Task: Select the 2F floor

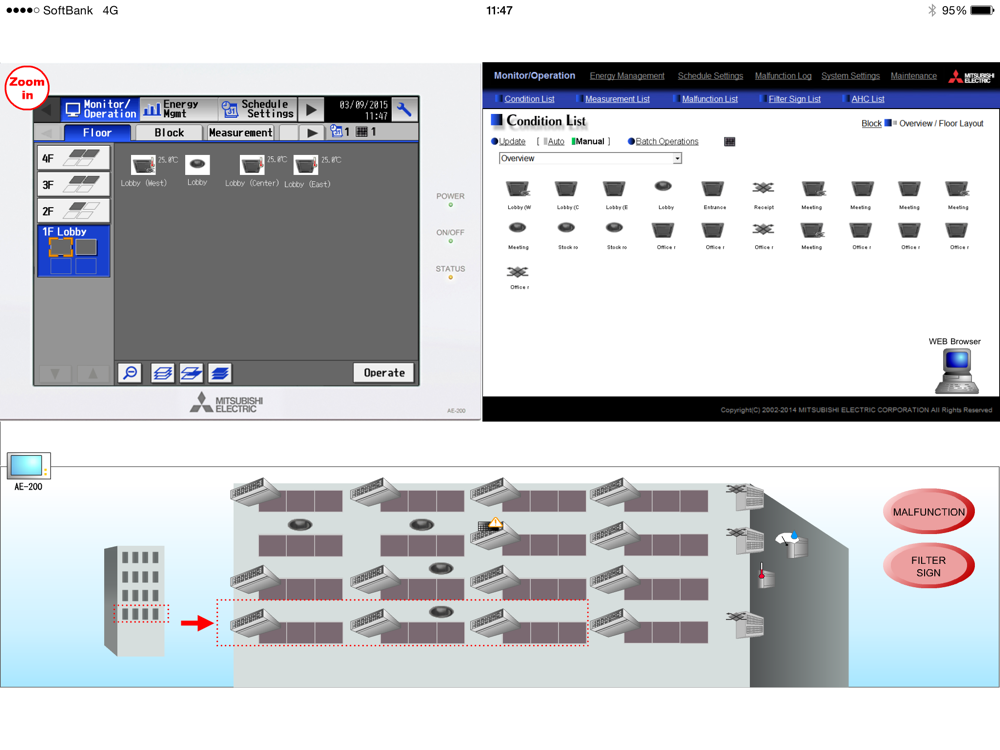Action: pos(73,210)
